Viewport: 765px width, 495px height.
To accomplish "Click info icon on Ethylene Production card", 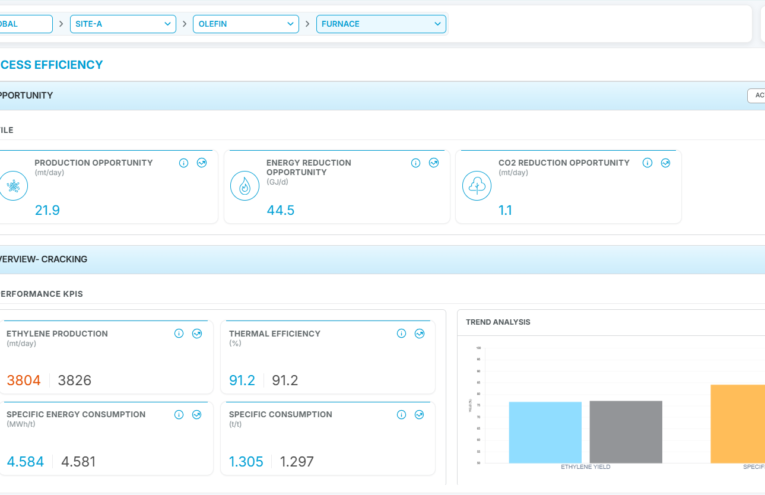I will [x=179, y=334].
